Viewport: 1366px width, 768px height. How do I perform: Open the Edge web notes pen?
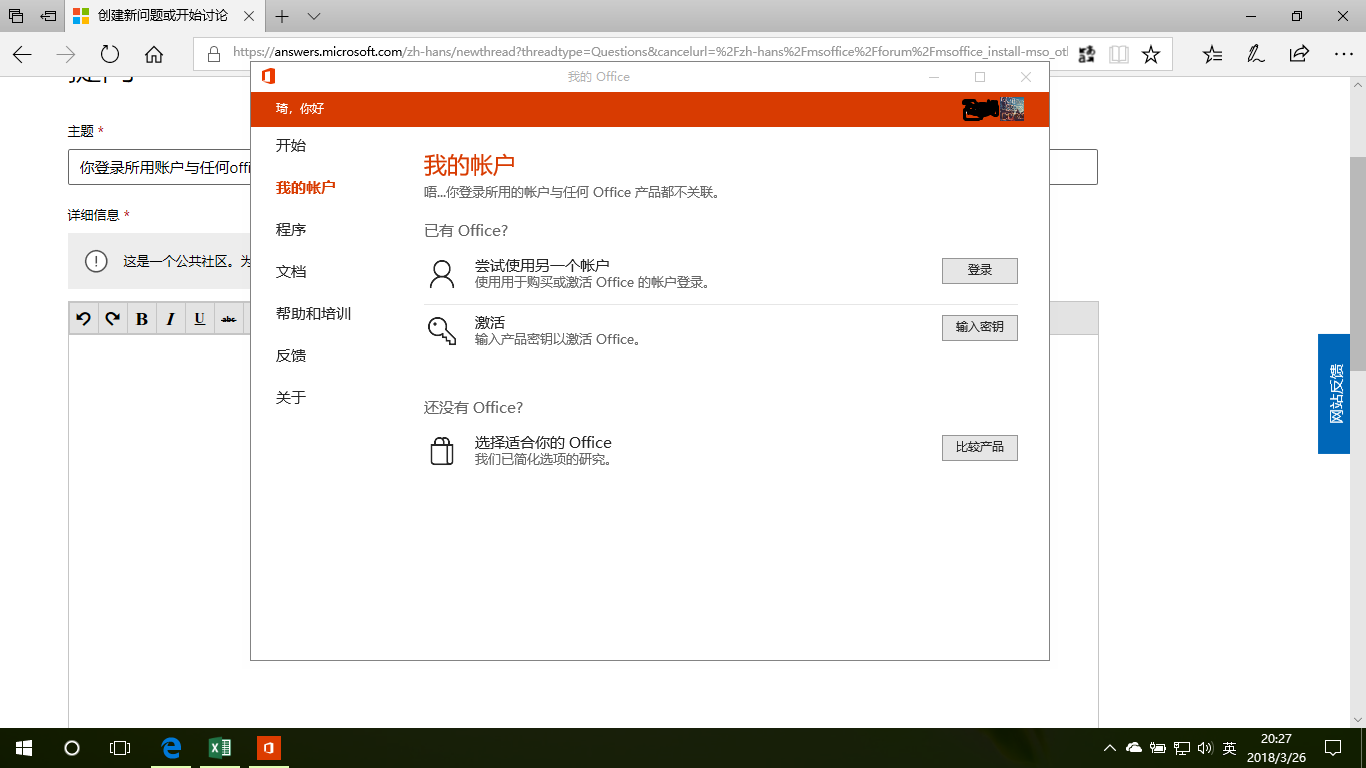pyautogui.click(x=1256, y=54)
